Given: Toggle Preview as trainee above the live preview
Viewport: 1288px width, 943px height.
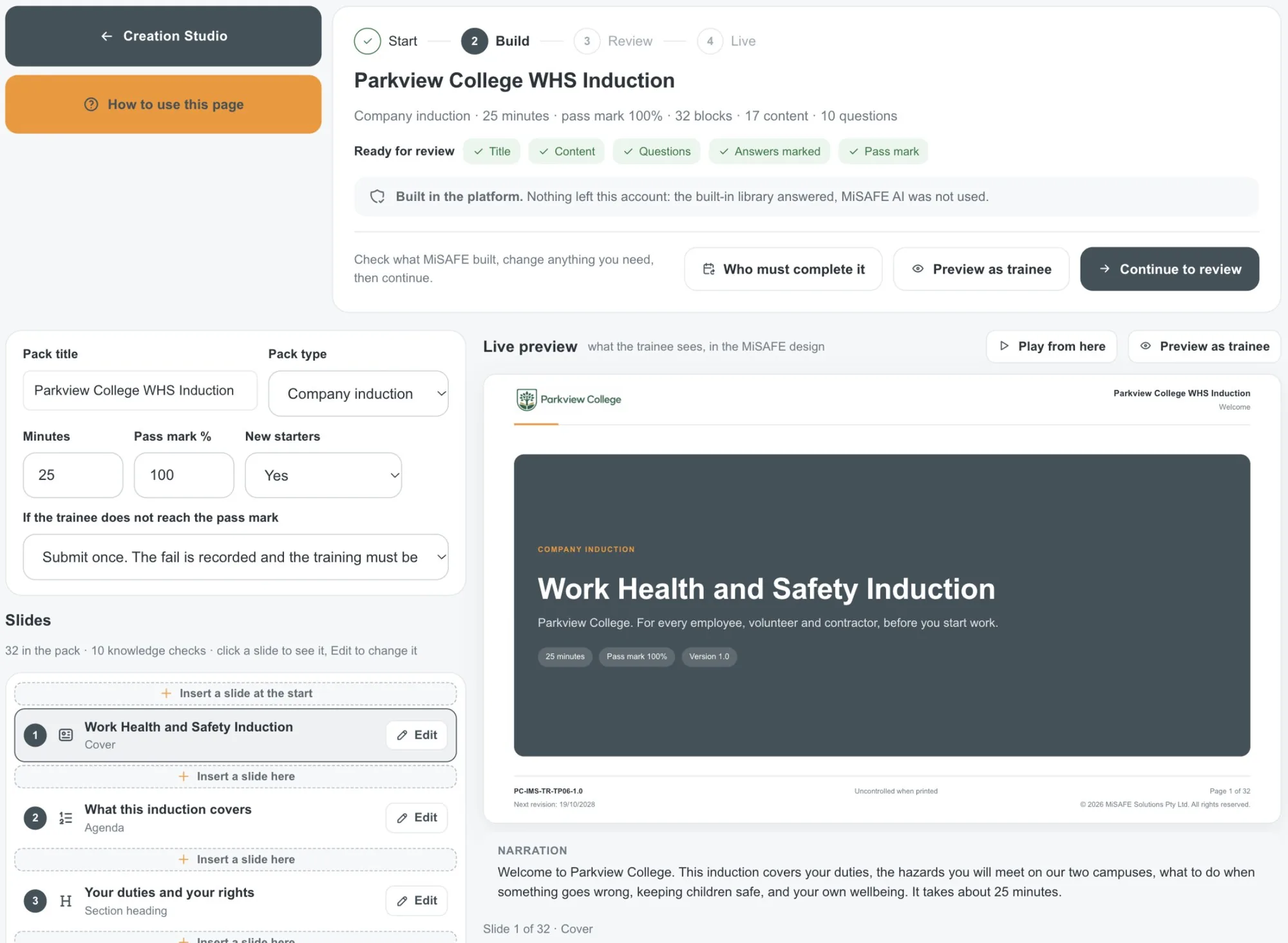Looking at the screenshot, I should pyautogui.click(x=1204, y=347).
